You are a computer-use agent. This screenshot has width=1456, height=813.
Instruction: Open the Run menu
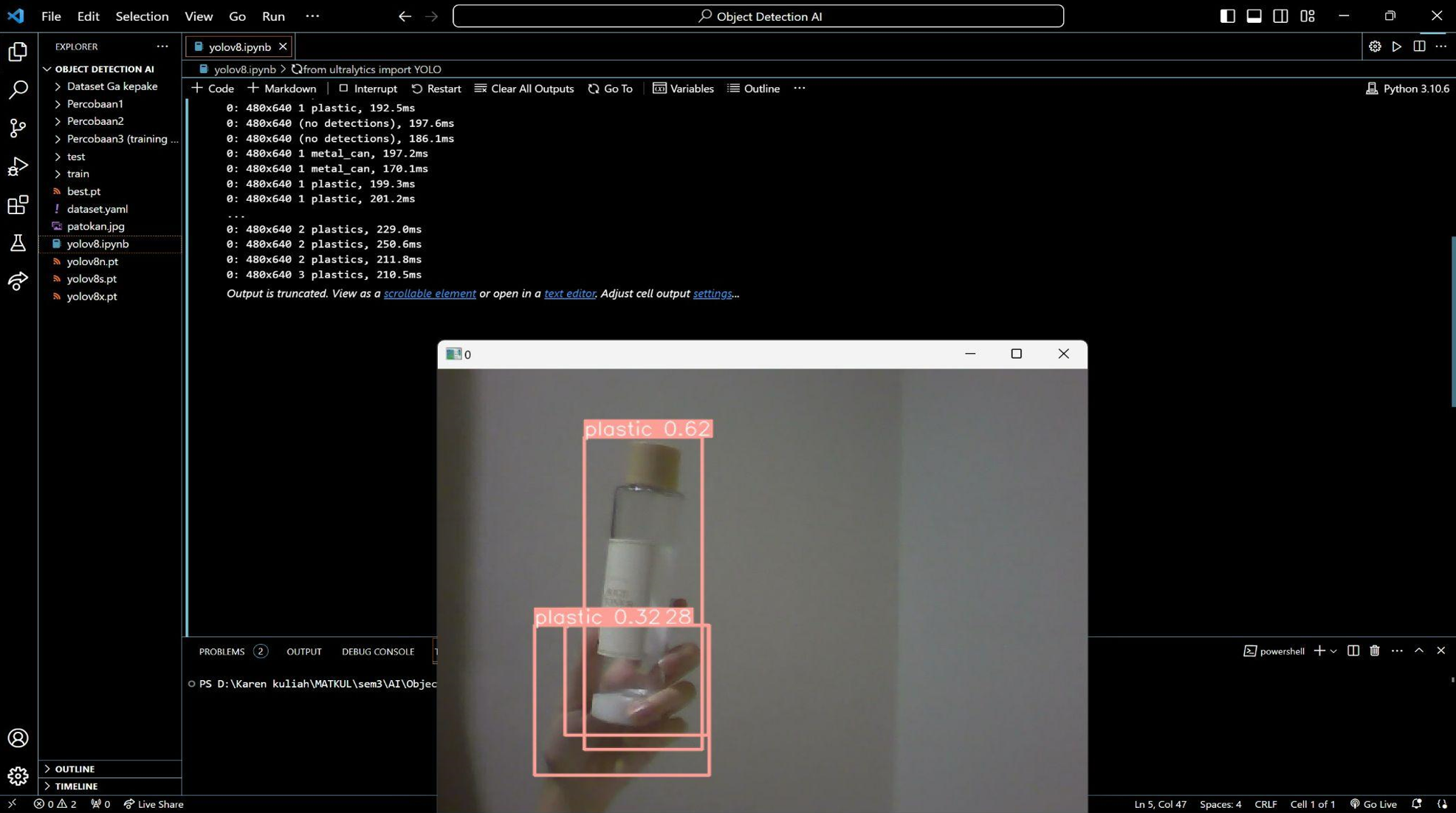[273, 16]
